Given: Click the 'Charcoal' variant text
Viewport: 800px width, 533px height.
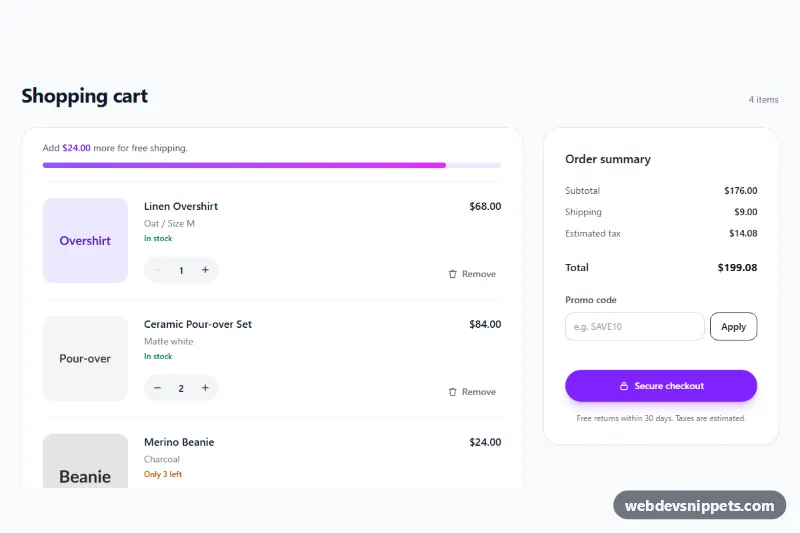Looking at the screenshot, I should [162, 459].
